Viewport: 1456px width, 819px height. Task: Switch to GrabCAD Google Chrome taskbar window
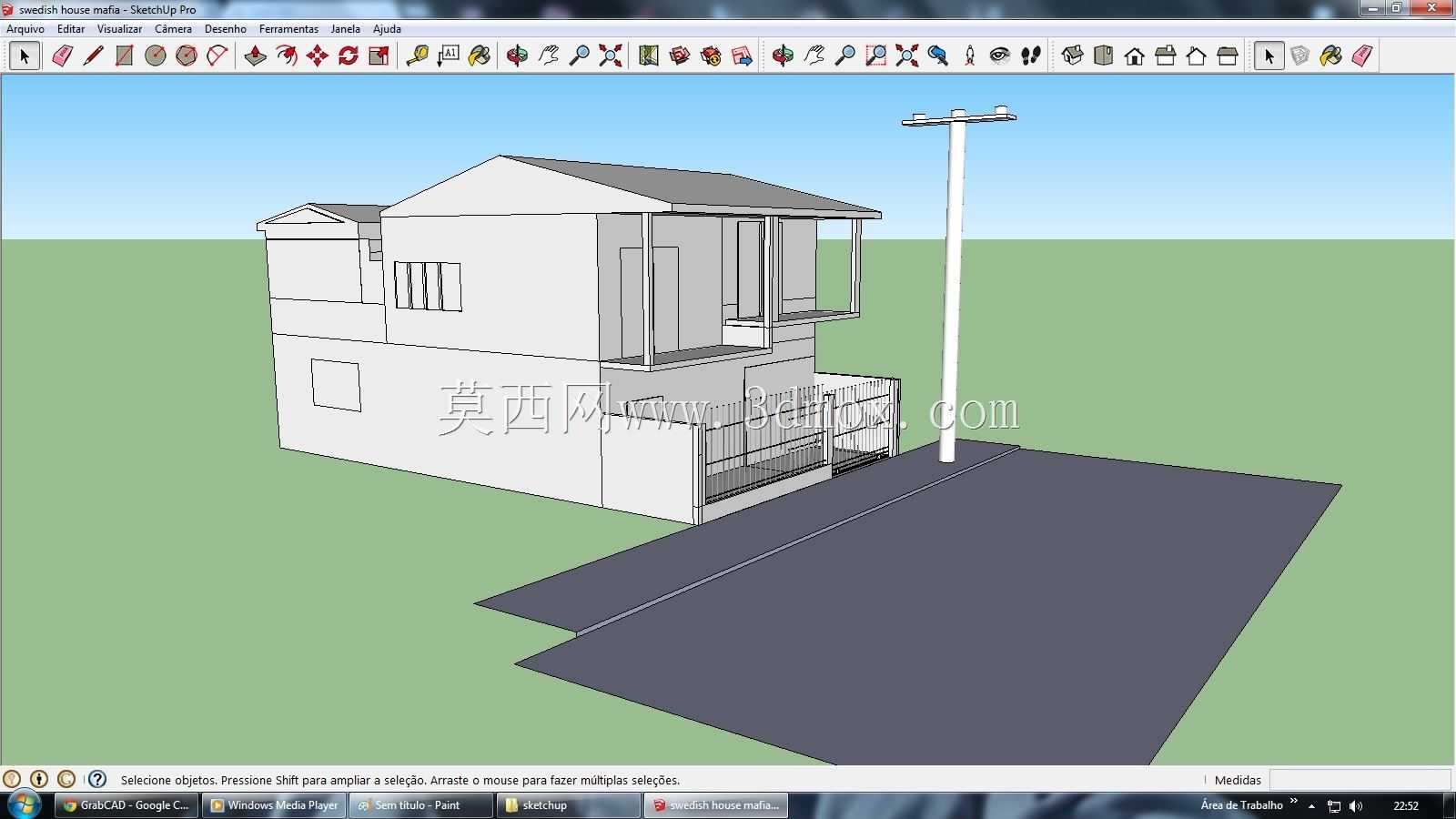pos(126,805)
